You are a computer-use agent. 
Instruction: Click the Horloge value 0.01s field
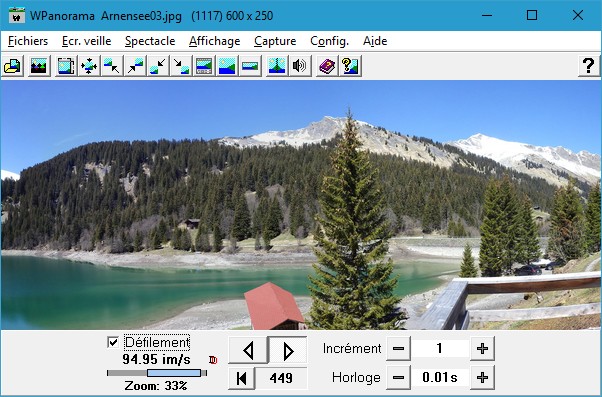tap(440, 377)
